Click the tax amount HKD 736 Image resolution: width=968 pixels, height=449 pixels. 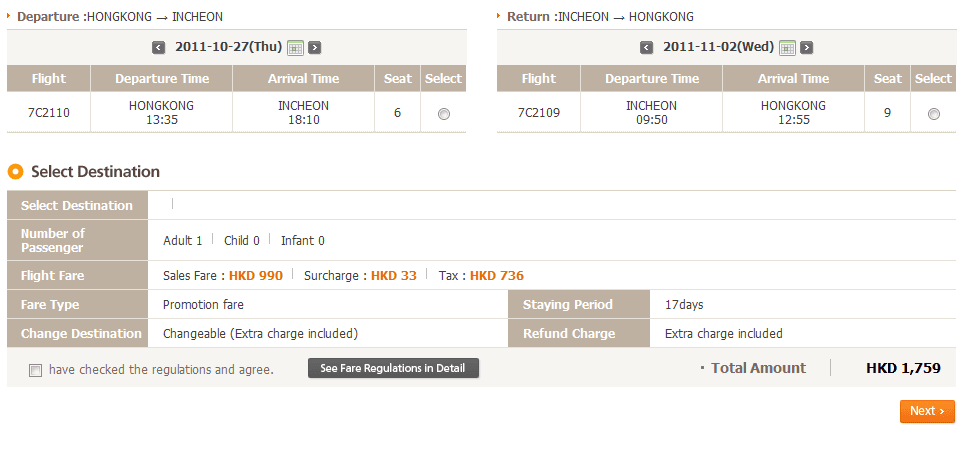point(497,276)
